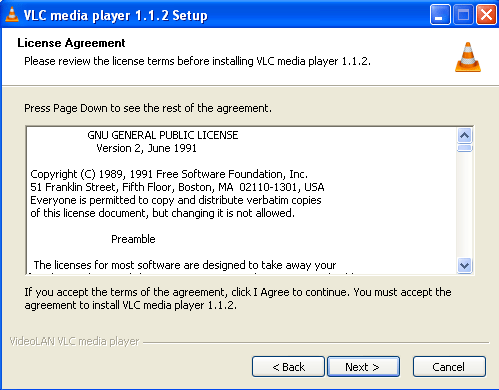Cancel the VLC installation
The image size is (499, 390).
(449, 367)
